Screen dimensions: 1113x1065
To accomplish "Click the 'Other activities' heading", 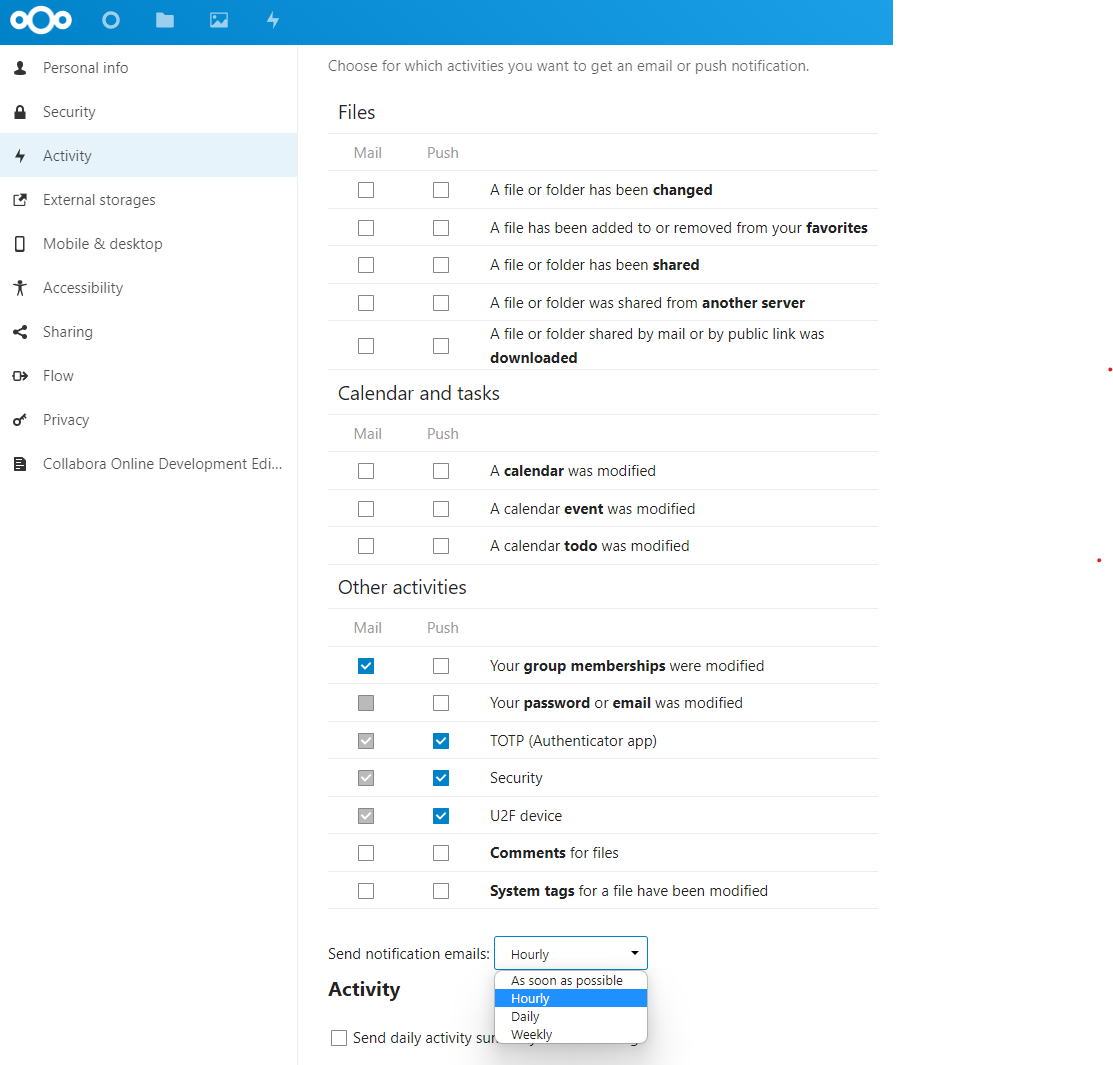I will [x=402, y=587].
